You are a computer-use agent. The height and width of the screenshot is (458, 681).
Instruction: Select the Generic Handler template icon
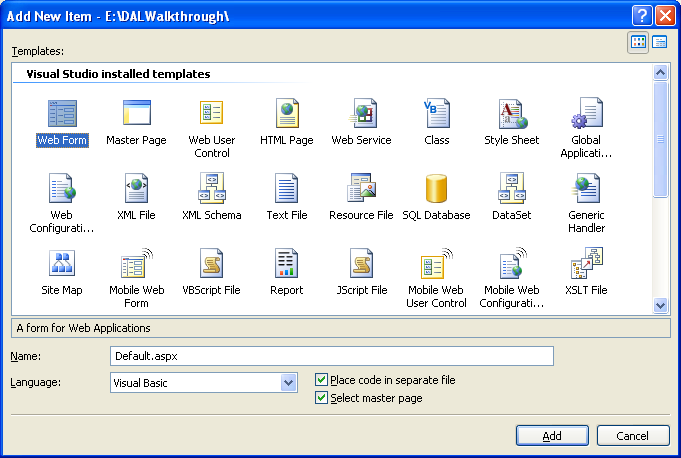[x=586, y=188]
